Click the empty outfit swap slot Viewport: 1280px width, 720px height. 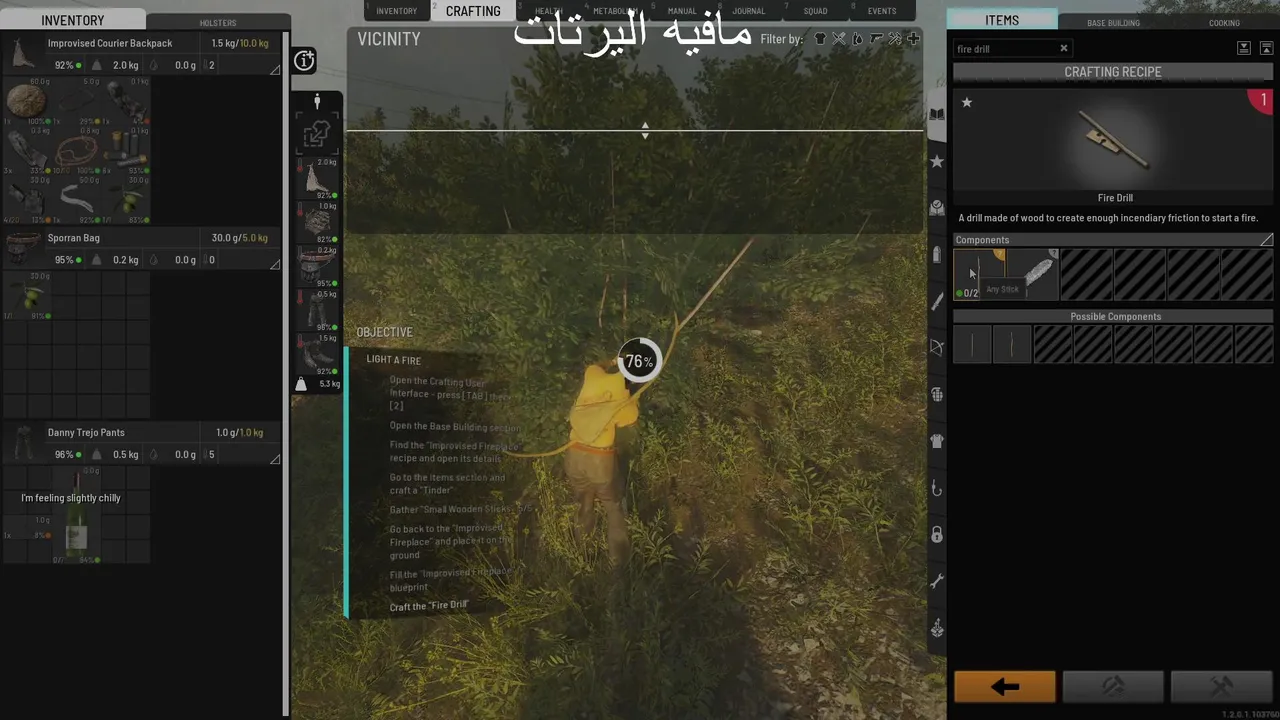[x=317, y=134]
